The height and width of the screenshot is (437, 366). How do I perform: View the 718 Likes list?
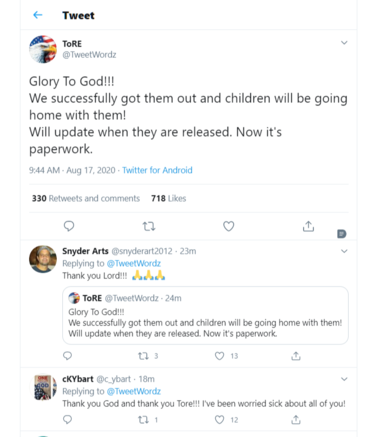[168, 198]
